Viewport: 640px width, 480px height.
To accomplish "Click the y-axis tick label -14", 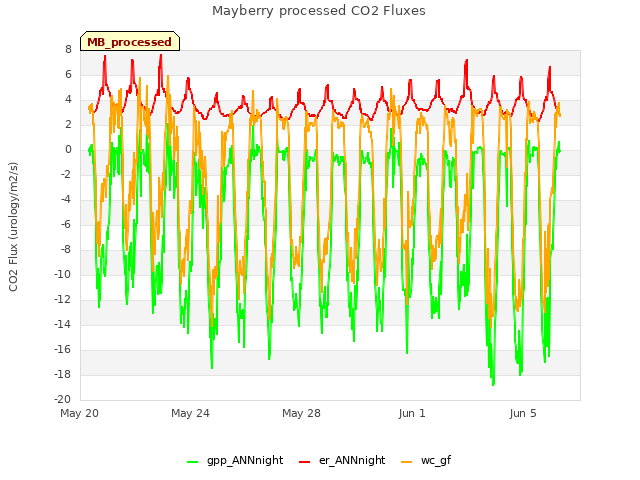I will pos(63,324).
